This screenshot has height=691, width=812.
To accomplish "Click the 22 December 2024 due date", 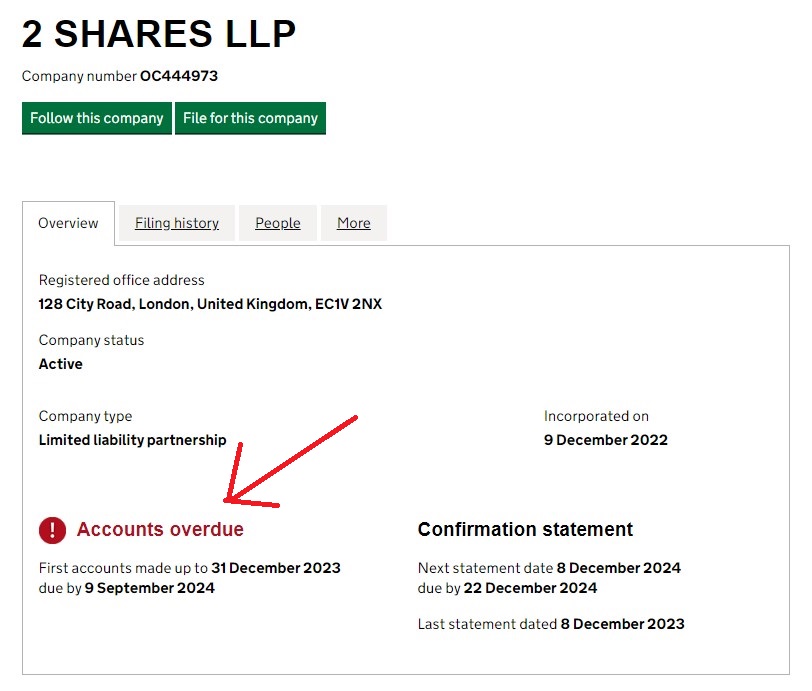I will pyautogui.click(x=530, y=588).
